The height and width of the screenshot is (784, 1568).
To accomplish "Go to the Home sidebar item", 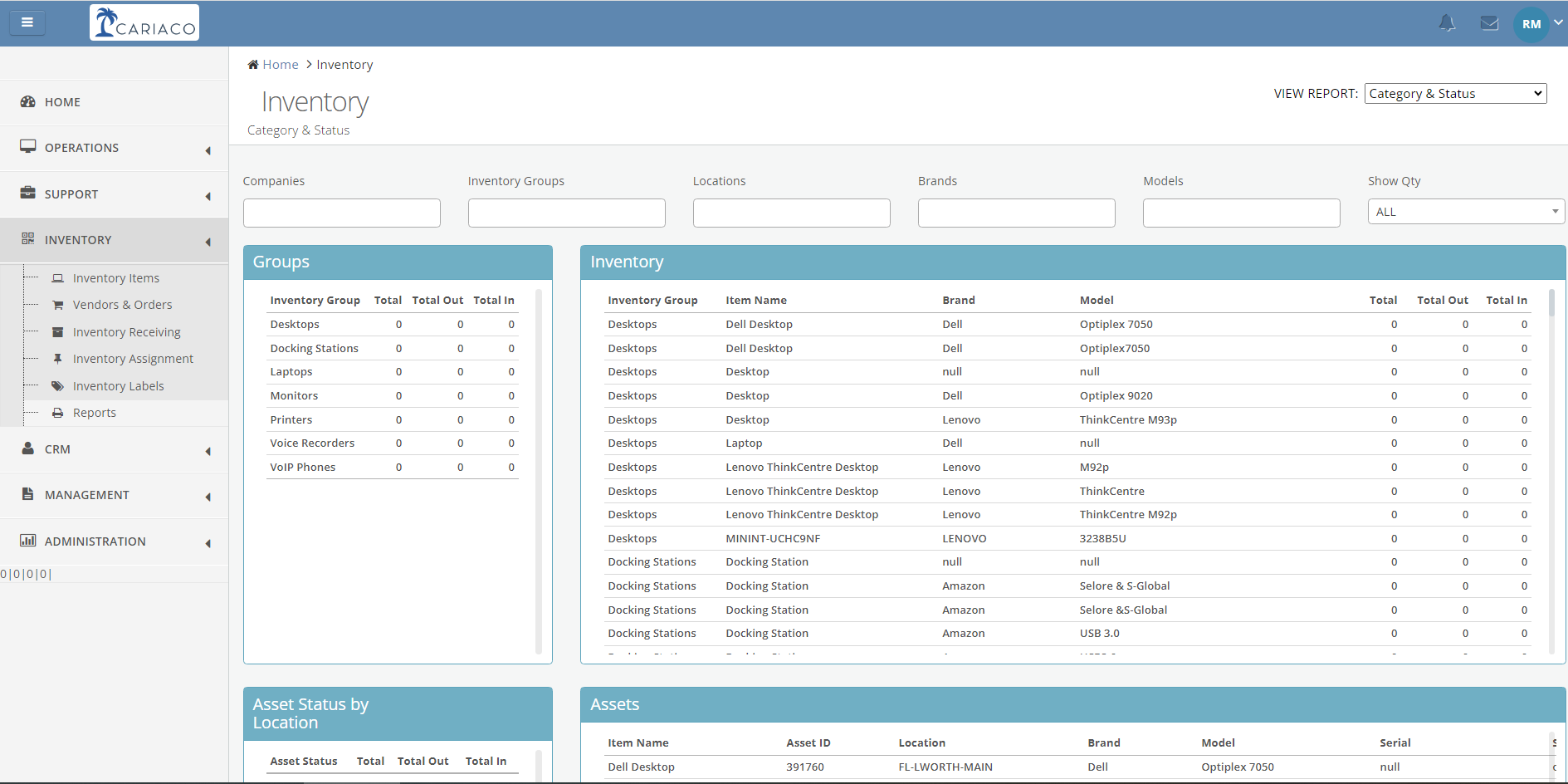I will coord(62,102).
